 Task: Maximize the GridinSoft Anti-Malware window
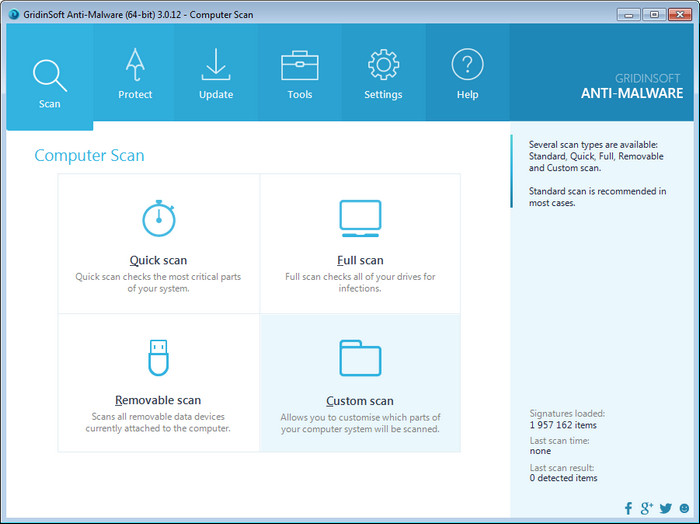654,15
